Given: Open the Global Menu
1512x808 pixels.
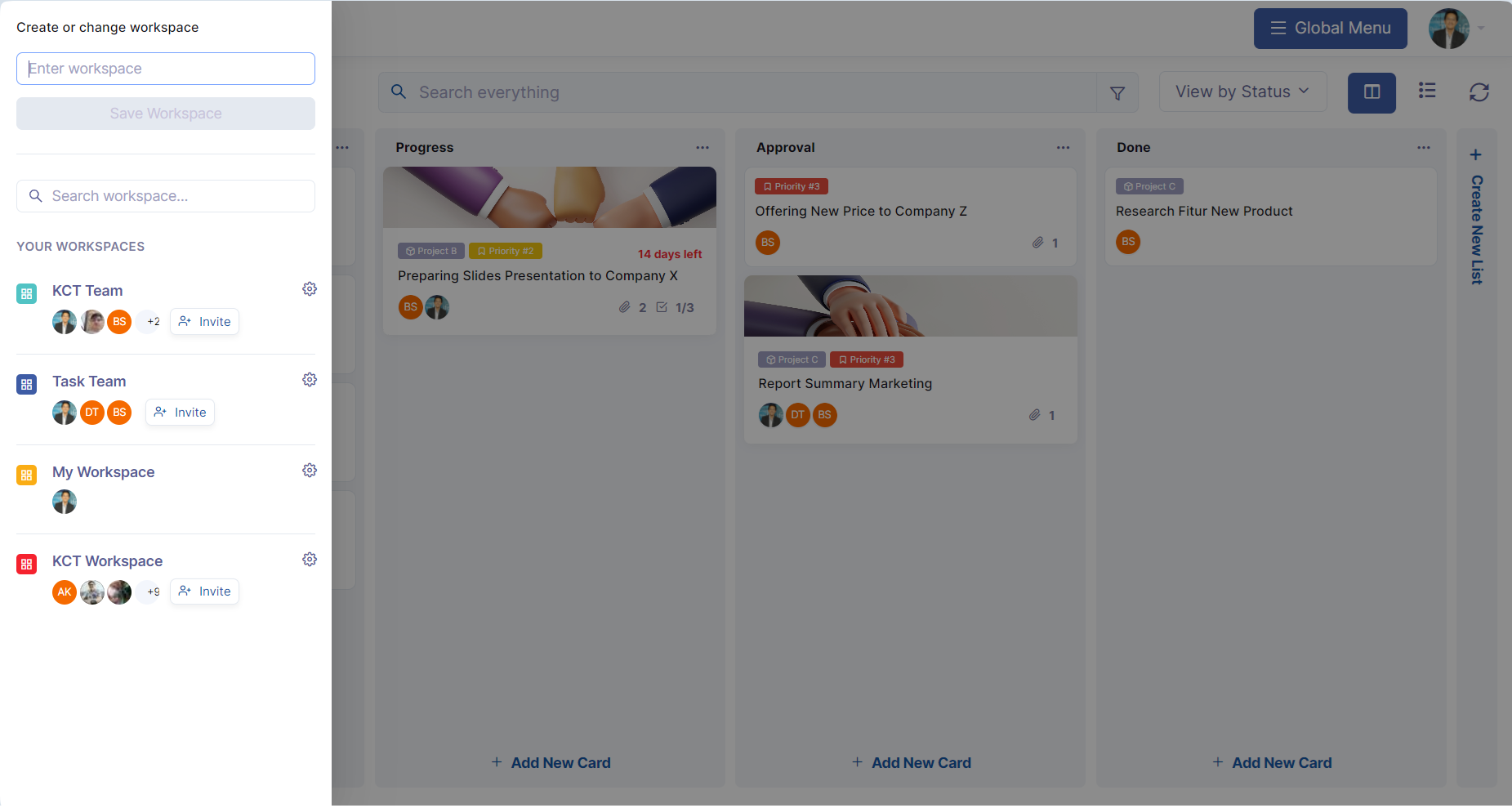Looking at the screenshot, I should coord(1330,29).
